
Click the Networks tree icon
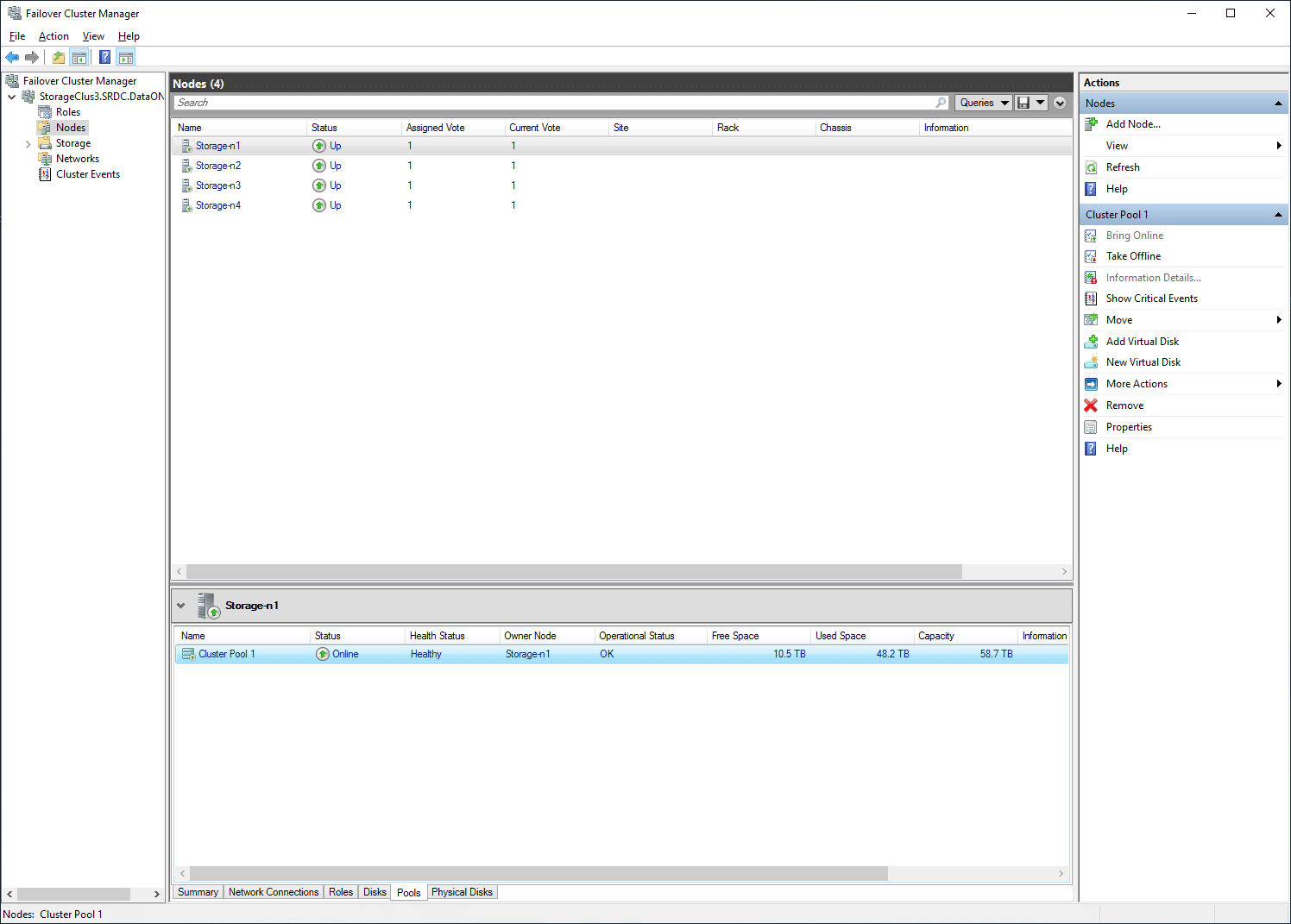tap(45, 159)
